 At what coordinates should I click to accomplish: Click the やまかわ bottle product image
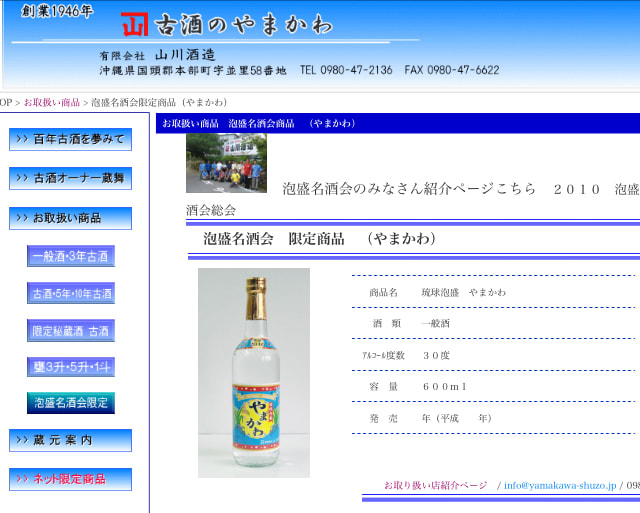tap(254, 373)
